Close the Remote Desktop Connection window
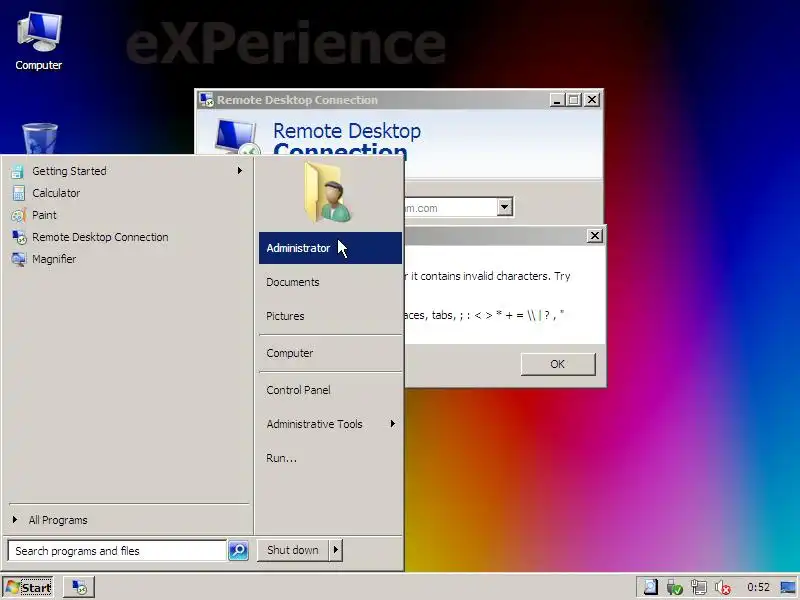800x600 pixels. tap(592, 99)
